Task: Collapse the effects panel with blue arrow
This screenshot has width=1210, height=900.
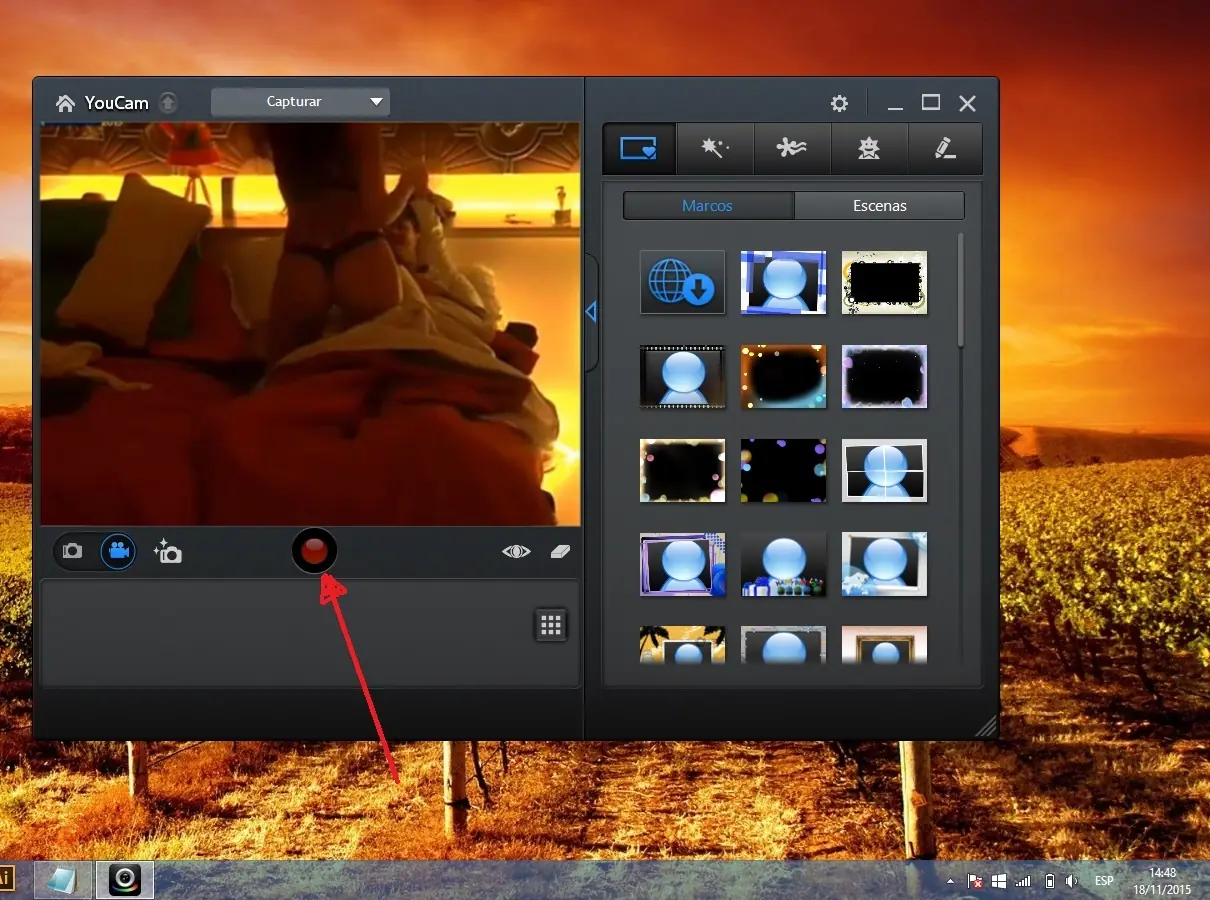Action: click(x=590, y=312)
